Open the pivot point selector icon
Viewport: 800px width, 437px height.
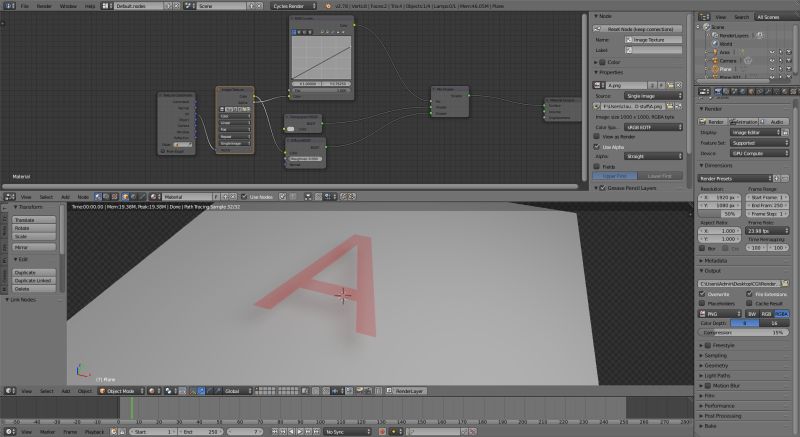click(170, 391)
